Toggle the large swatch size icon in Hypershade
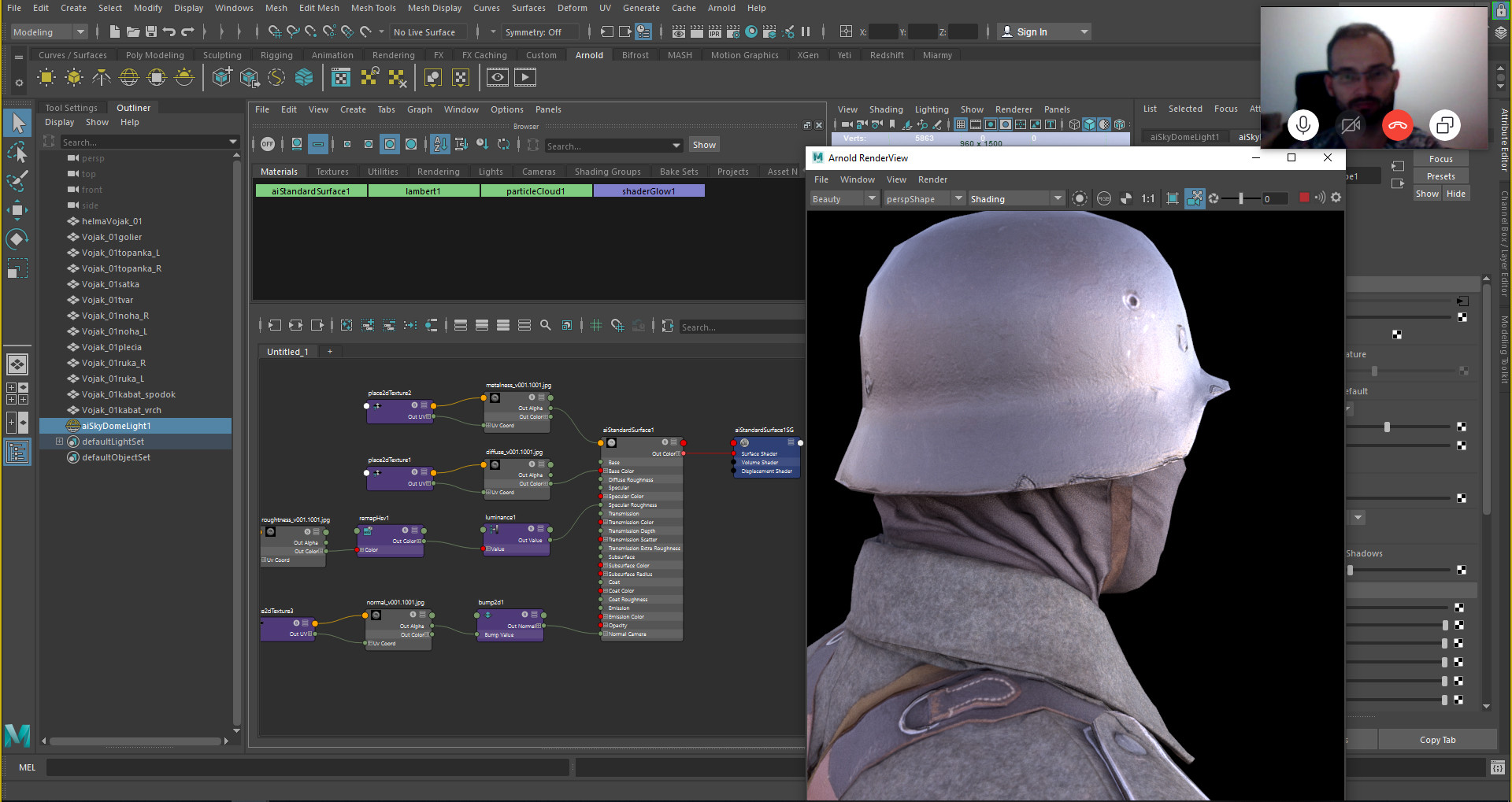This screenshot has width=1512, height=802. pos(390,144)
